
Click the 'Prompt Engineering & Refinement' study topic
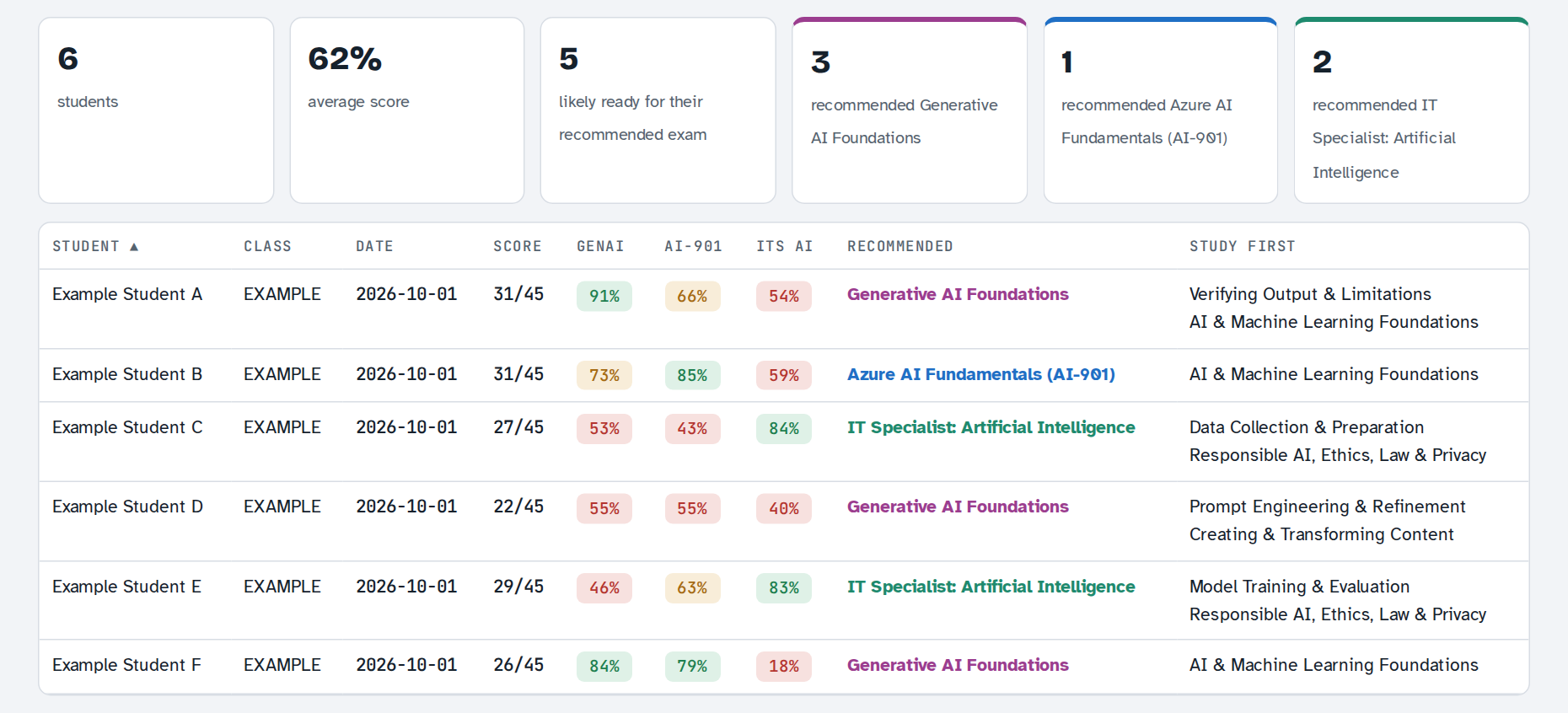pyautogui.click(x=1328, y=507)
